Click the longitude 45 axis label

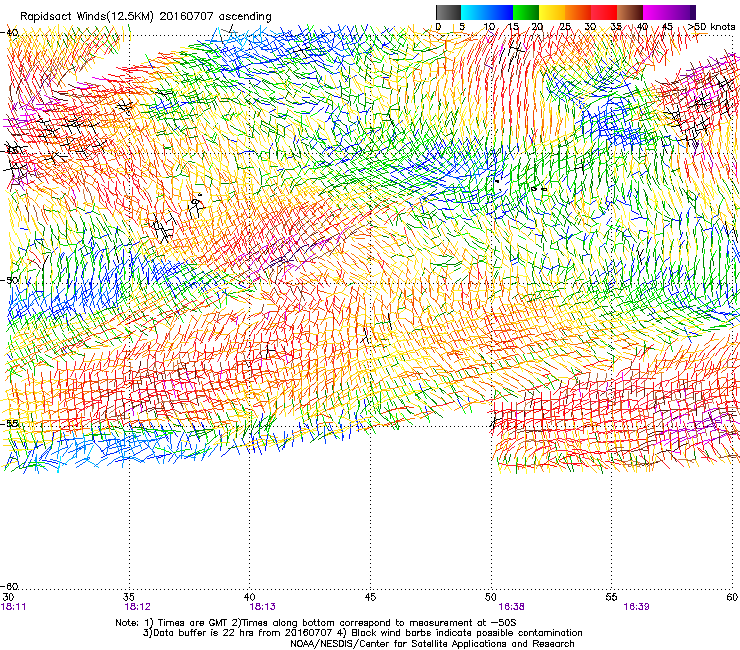(x=370, y=597)
